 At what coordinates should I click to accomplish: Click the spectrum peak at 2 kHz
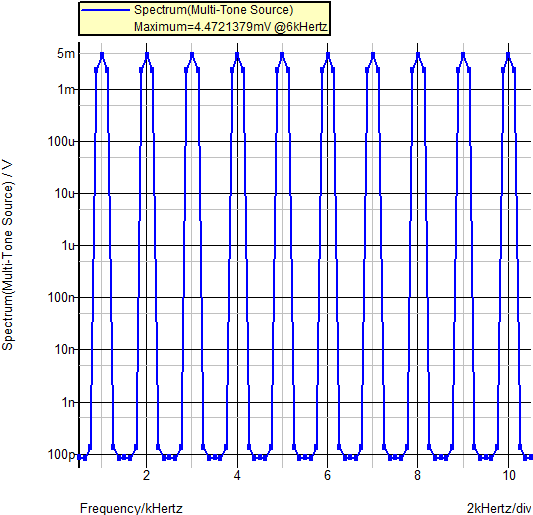click(147, 54)
